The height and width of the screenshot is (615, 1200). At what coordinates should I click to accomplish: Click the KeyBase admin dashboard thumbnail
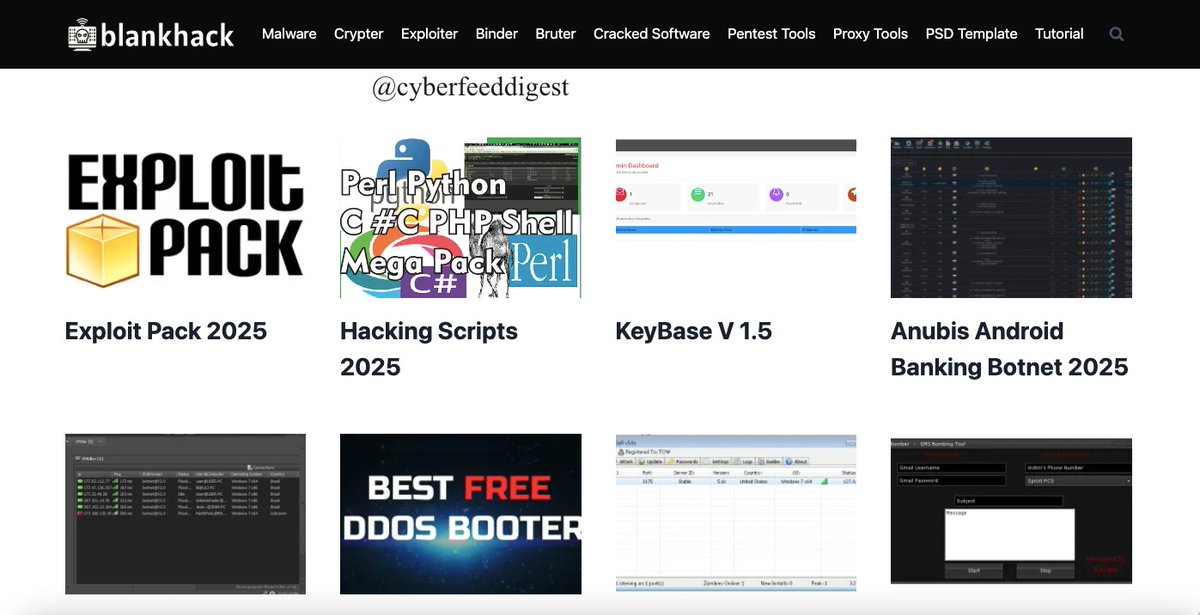(736, 187)
